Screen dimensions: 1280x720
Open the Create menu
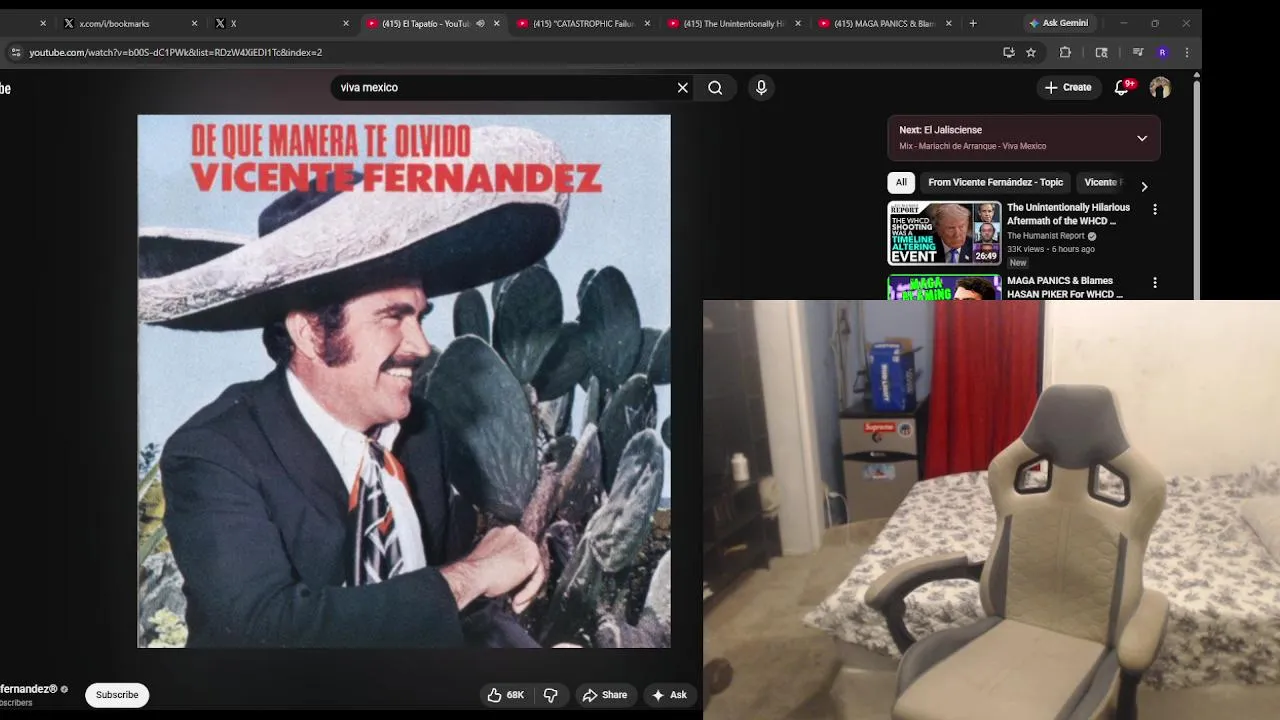(x=1068, y=88)
